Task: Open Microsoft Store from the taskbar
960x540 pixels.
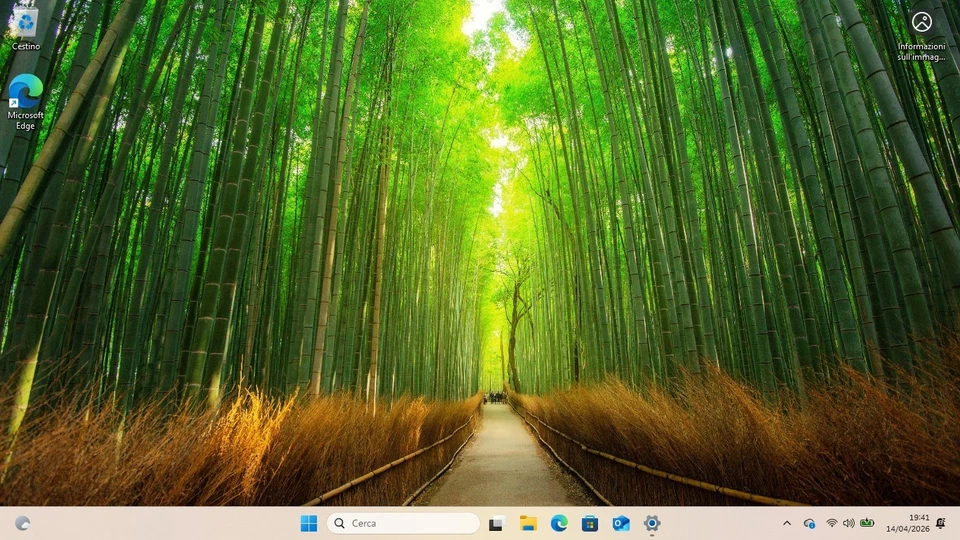Action: pos(590,523)
